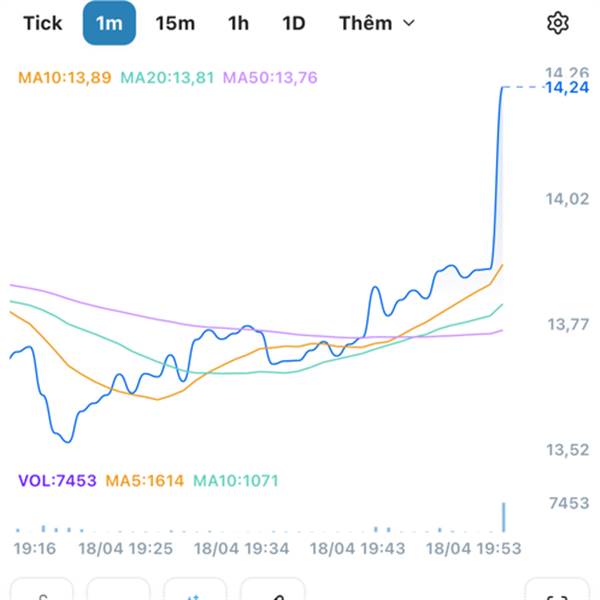
Task: Click the VOL:7453 volume label
Action: [x=57, y=480]
